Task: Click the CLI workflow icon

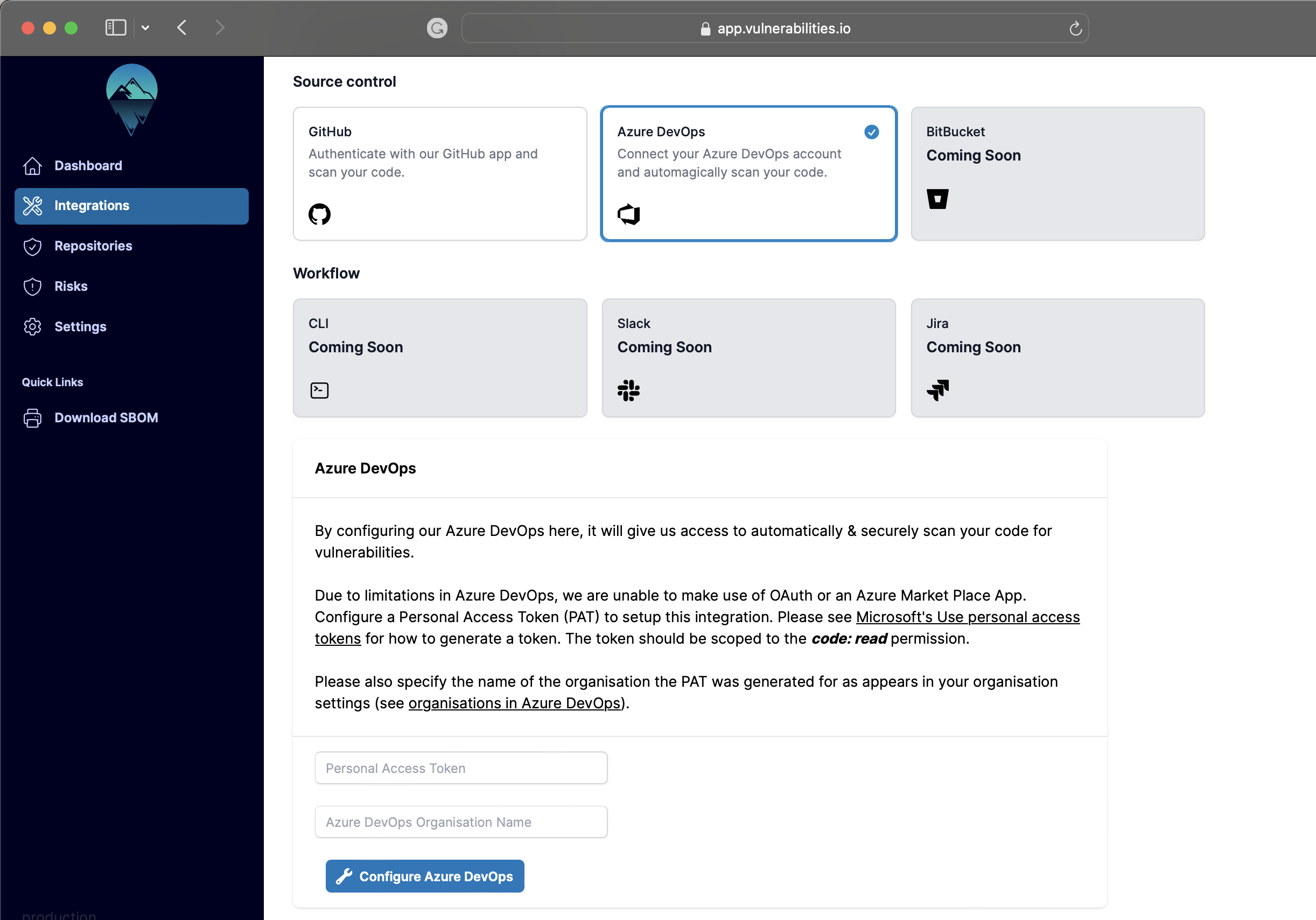Action: click(x=319, y=390)
